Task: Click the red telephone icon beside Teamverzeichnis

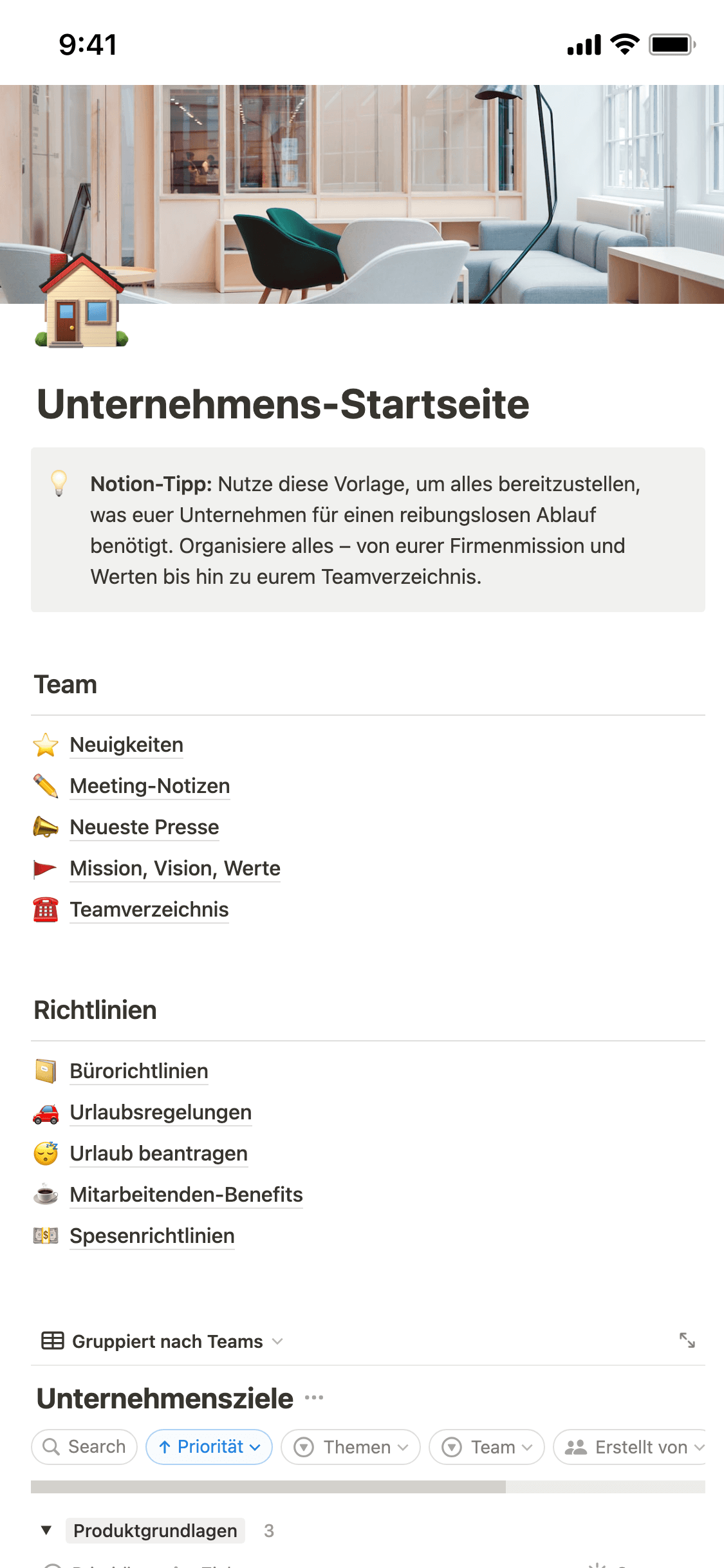Action: coord(45,909)
